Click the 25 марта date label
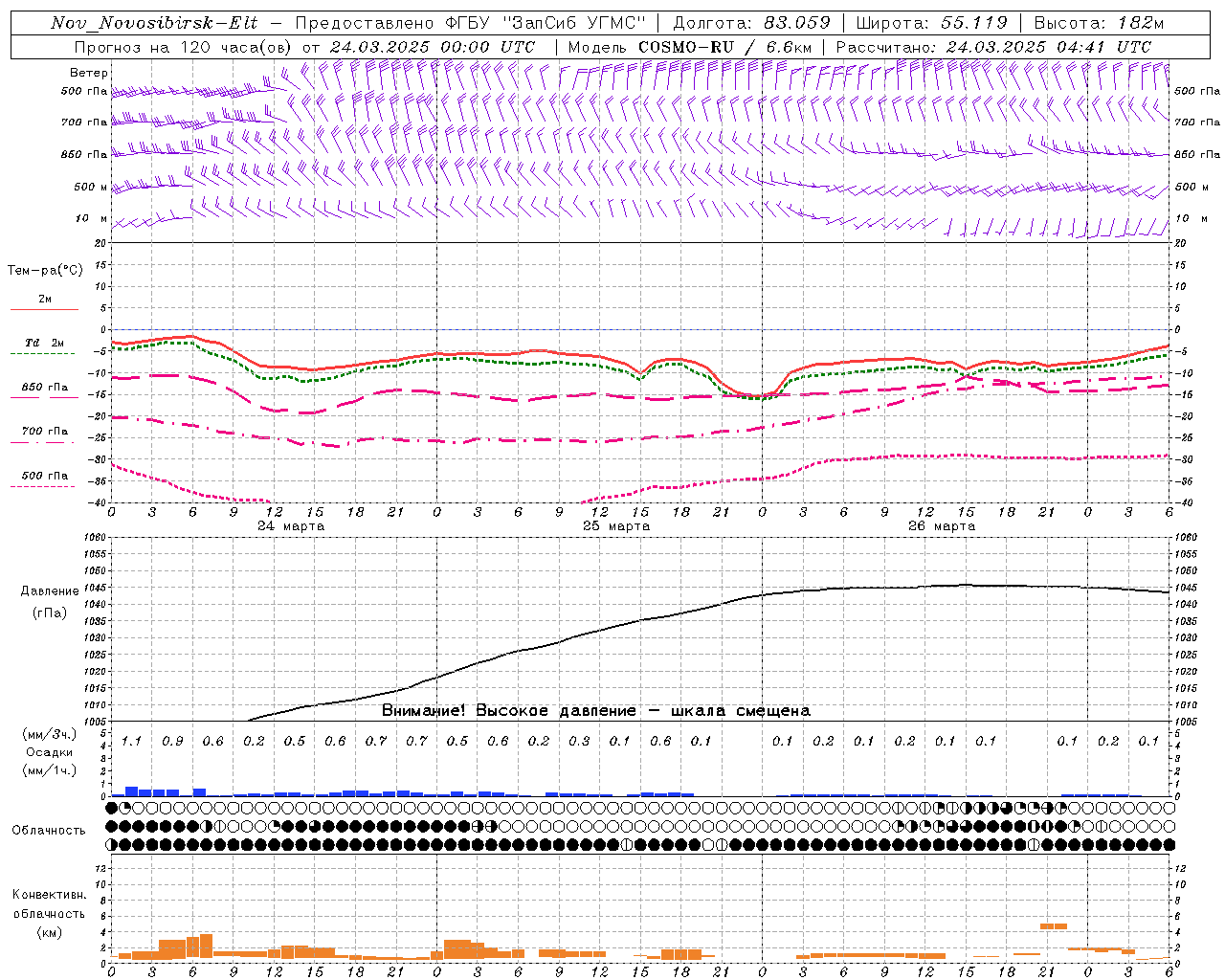This screenshot has width=1225, height=980. 616,526
